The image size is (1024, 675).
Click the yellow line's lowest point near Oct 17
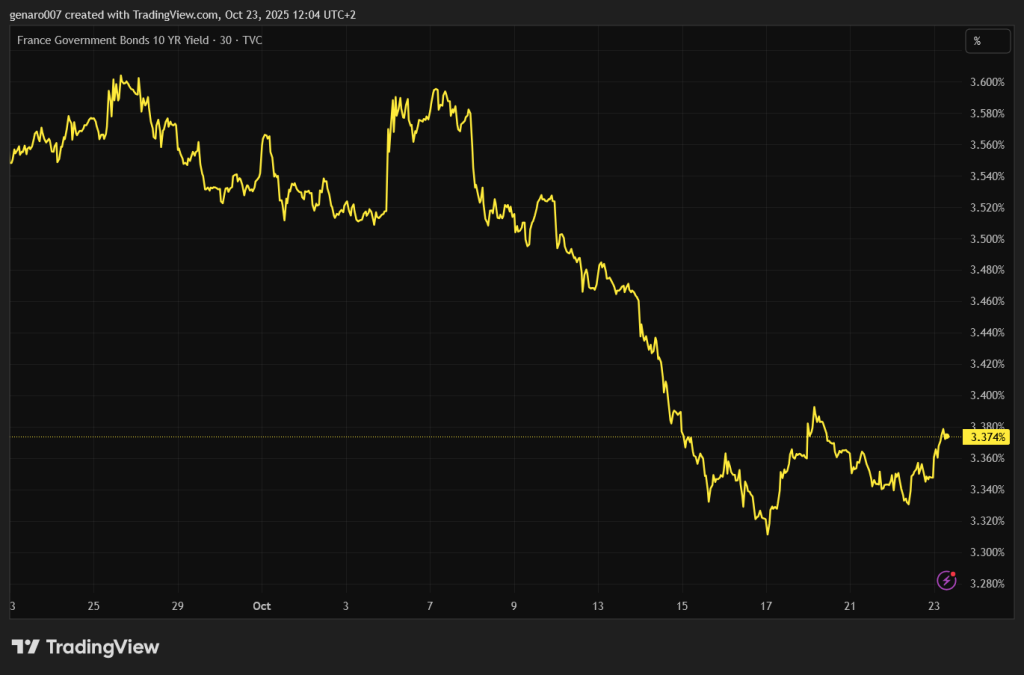767,534
